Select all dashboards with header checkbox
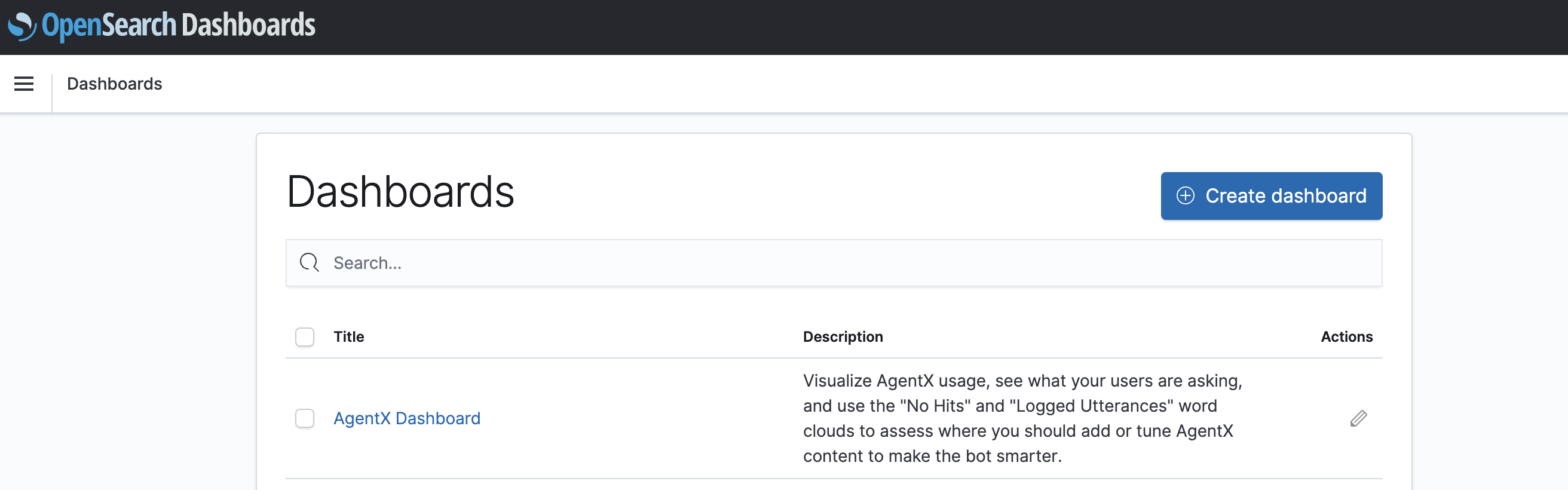The height and width of the screenshot is (490, 1568). pyautogui.click(x=304, y=336)
